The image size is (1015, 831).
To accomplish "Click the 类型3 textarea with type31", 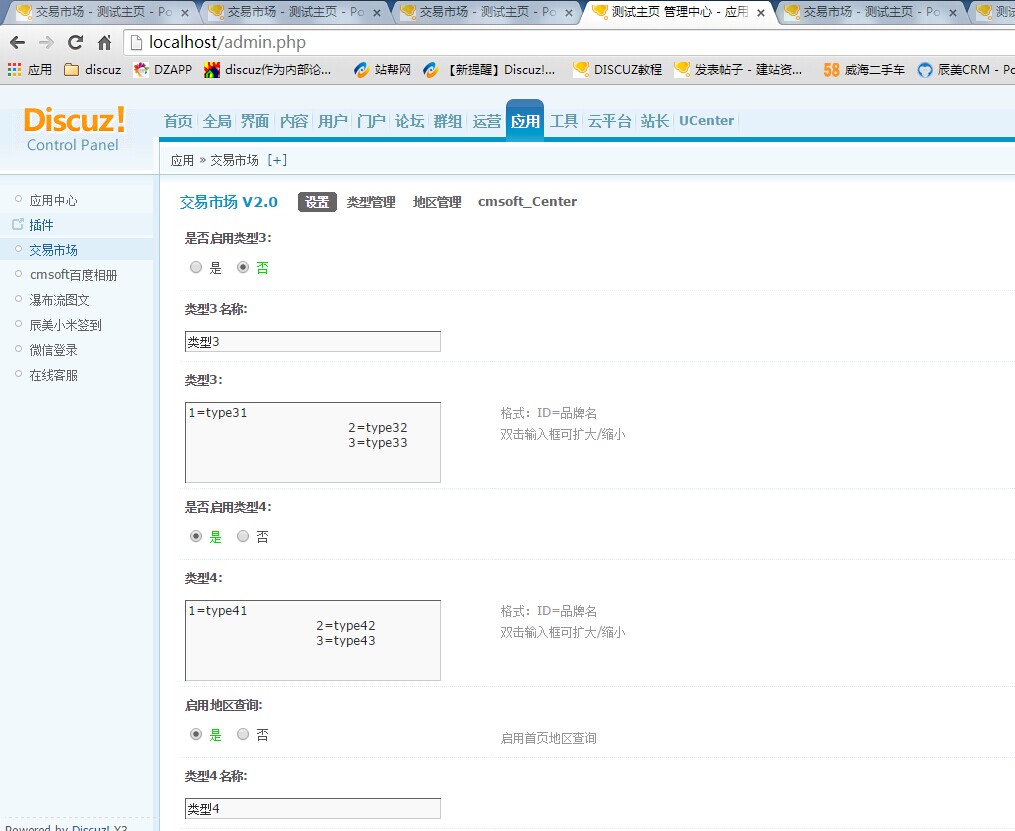I will (x=313, y=443).
